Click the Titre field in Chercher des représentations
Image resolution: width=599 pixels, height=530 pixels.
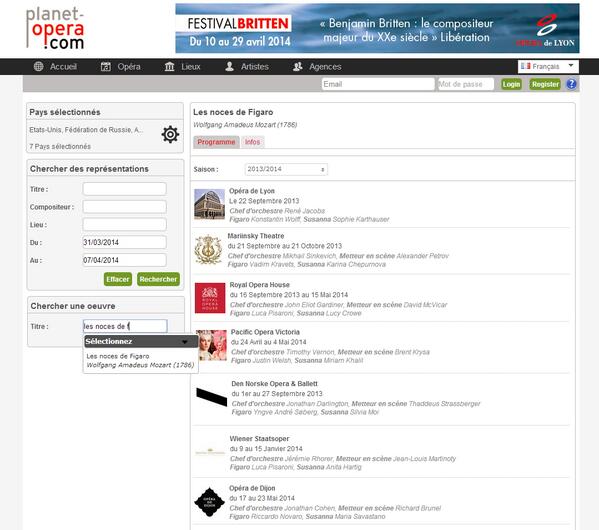click(125, 189)
